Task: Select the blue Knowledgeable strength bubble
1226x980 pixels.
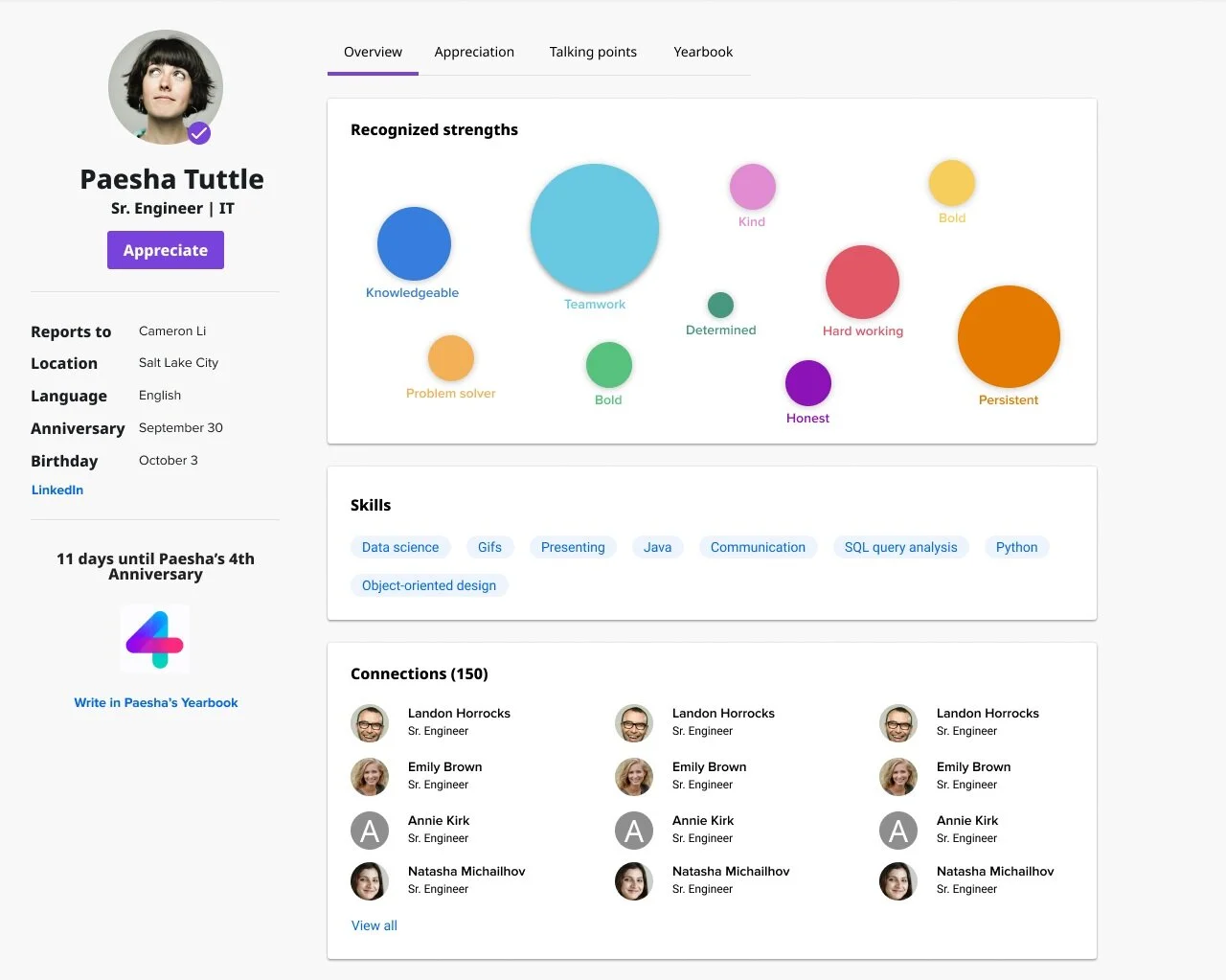Action: click(x=414, y=243)
